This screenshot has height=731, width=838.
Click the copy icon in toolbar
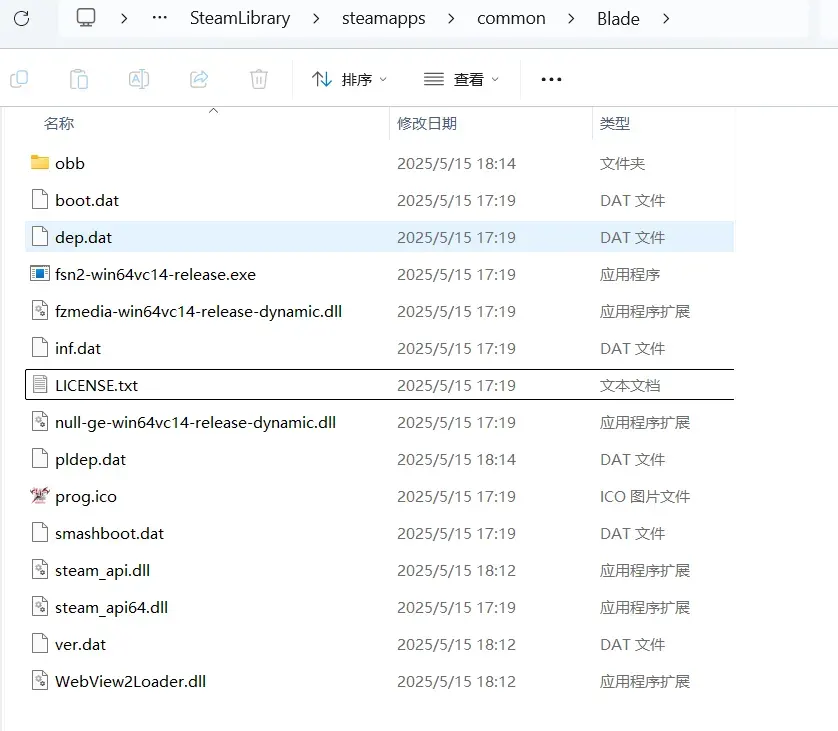(x=19, y=80)
